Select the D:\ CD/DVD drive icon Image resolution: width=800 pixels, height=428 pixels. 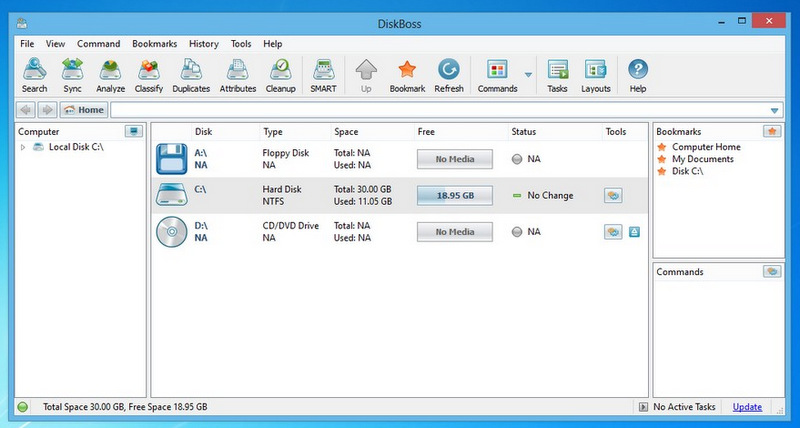click(171, 232)
